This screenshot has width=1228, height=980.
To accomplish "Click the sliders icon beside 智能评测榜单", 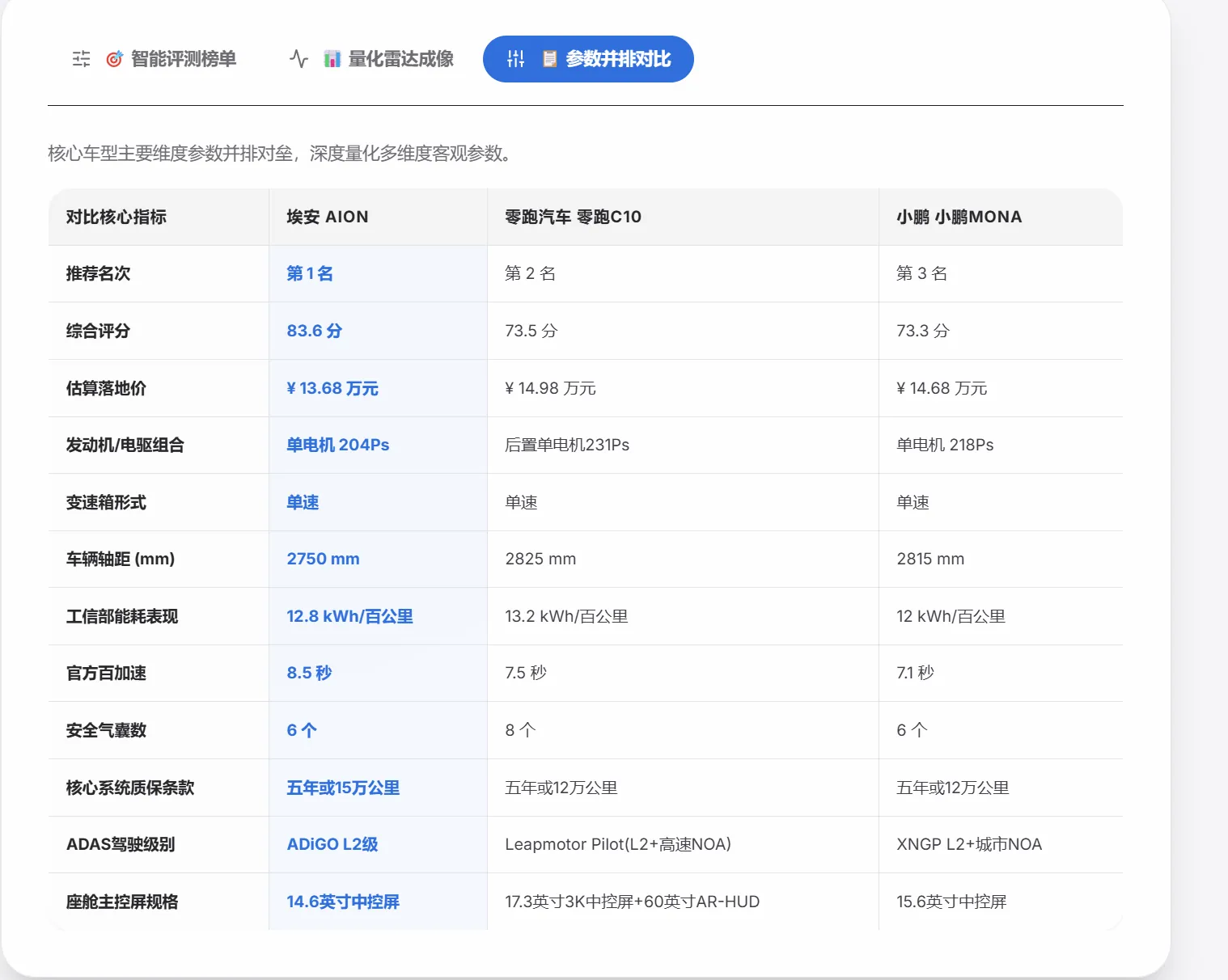I will [82, 59].
